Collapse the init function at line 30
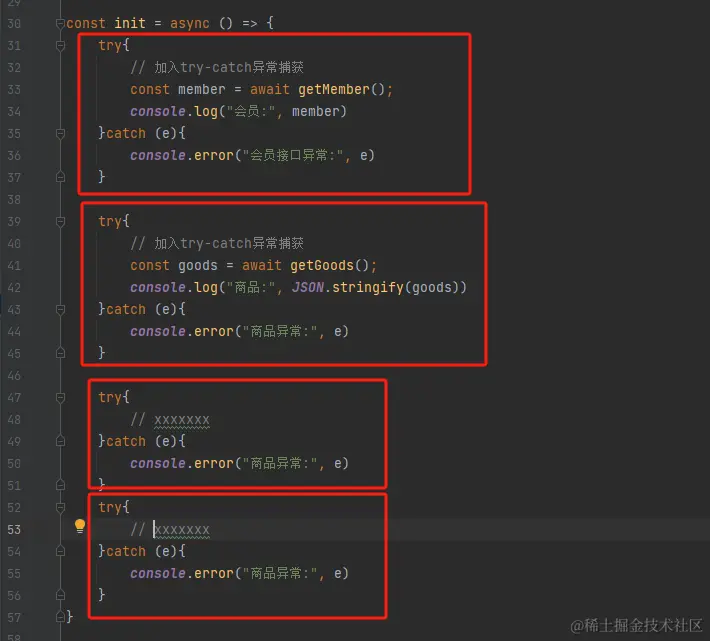This screenshot has height=641, width=710. coord(60,23)
